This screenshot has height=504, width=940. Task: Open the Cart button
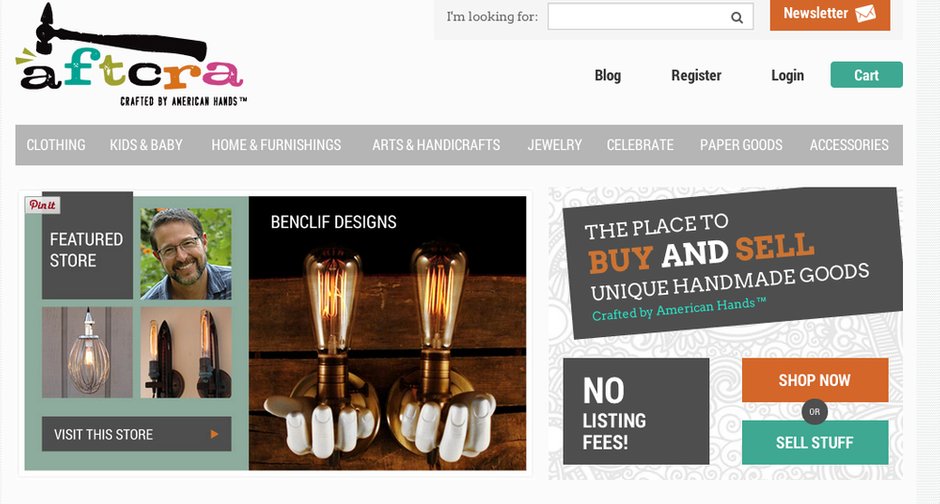coord(866,75)
